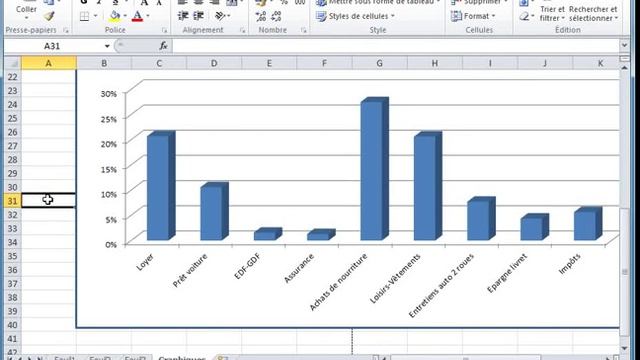Viewport: 640px width, 360px height.
Task: Open the Trier et filtrer menu
Action: pos(552,13)
